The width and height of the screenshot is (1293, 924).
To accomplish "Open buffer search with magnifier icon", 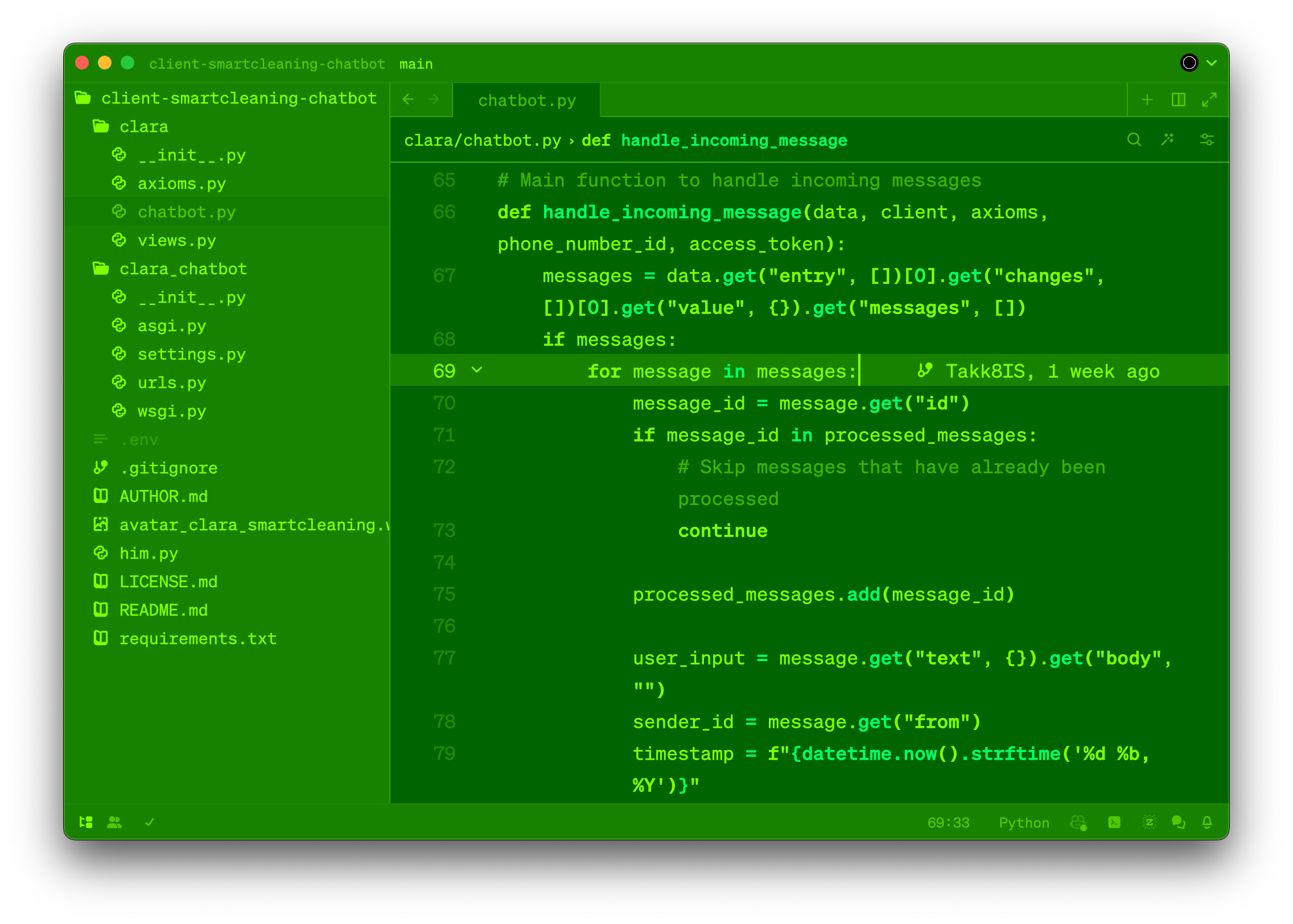I will (1134, 139).
